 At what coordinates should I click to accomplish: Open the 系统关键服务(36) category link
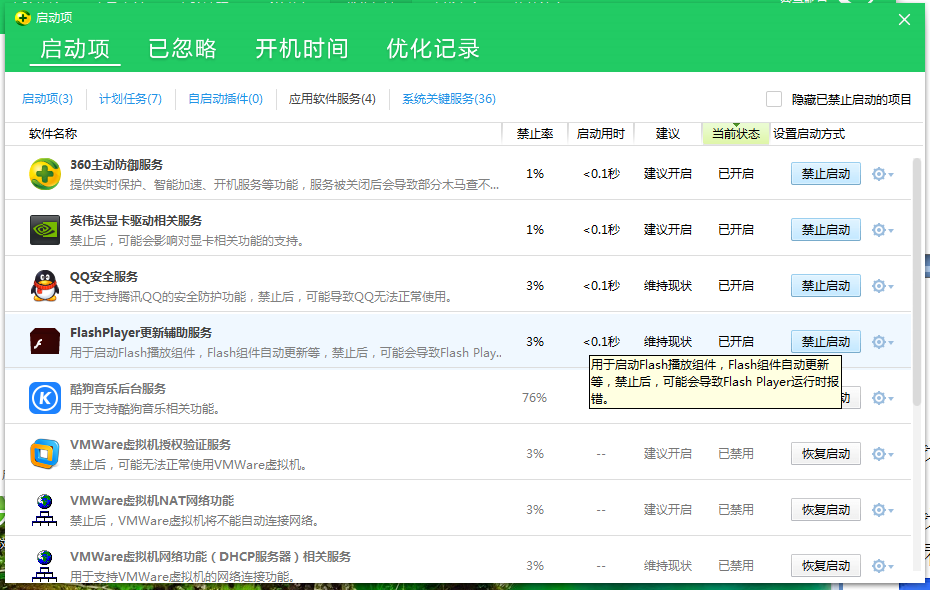coord(448,99)
